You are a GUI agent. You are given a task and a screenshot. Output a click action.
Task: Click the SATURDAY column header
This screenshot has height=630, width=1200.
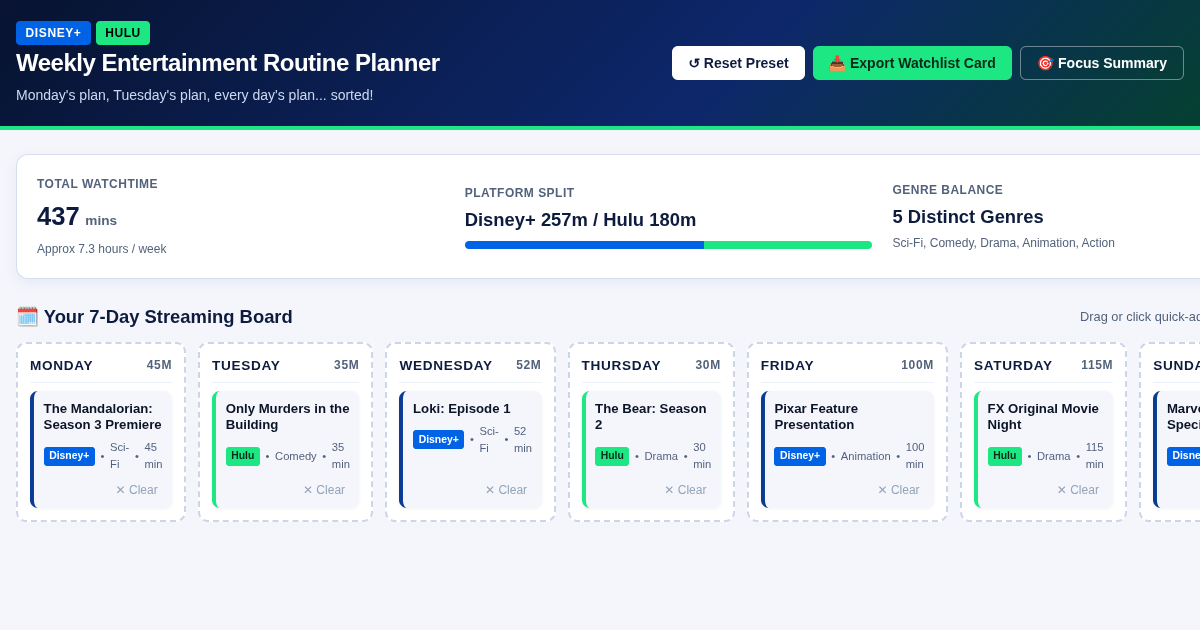[1013, 366]
